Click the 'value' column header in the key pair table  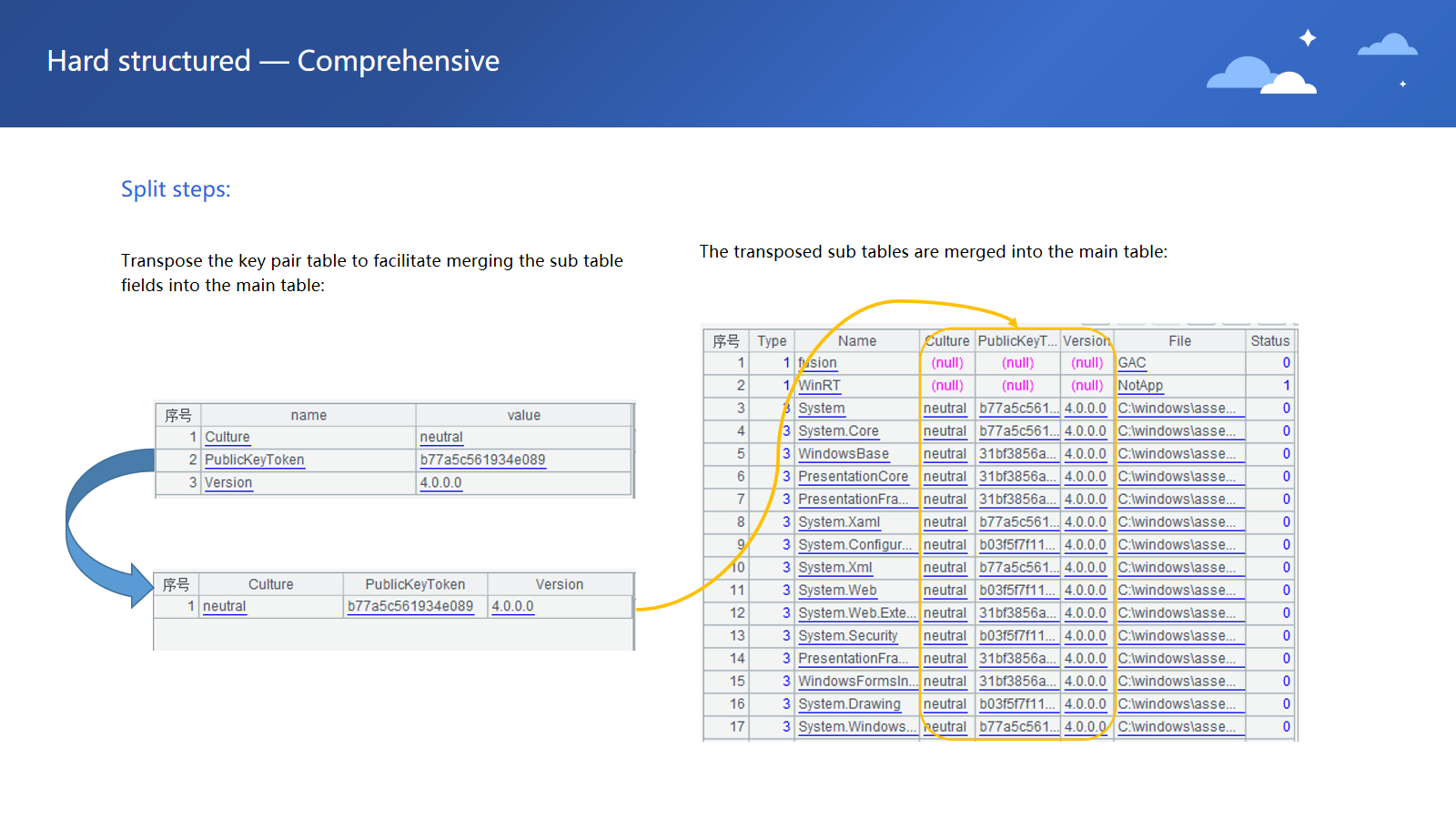[x=523, y=415]
